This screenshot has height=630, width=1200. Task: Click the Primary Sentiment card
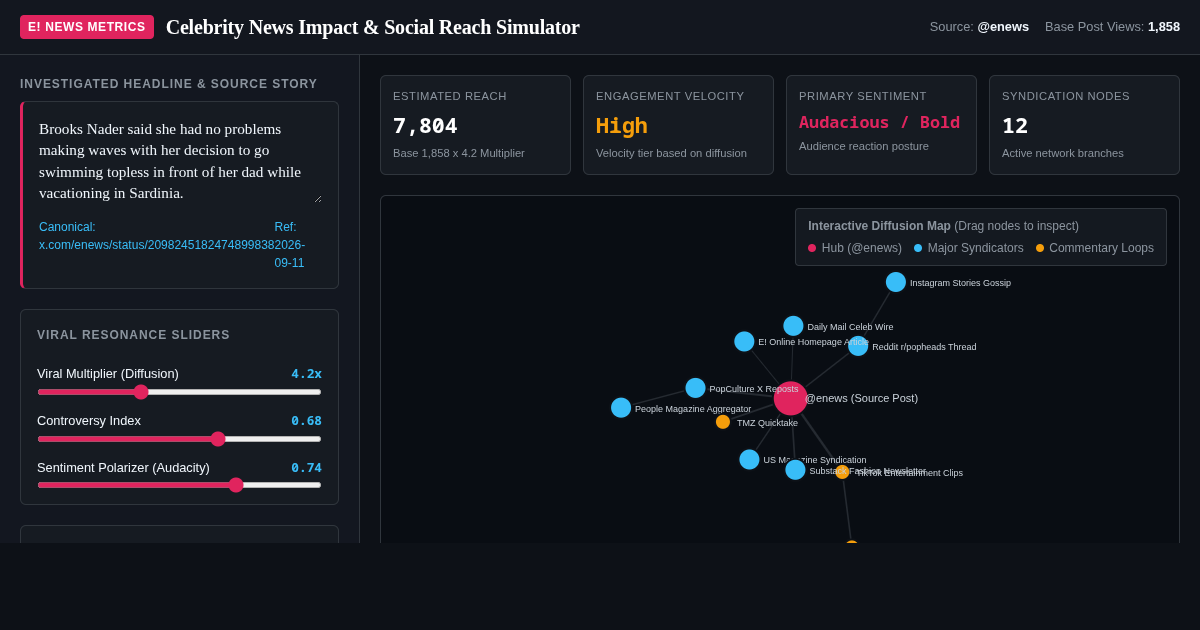pyautogui.click(x=881, y=125)
